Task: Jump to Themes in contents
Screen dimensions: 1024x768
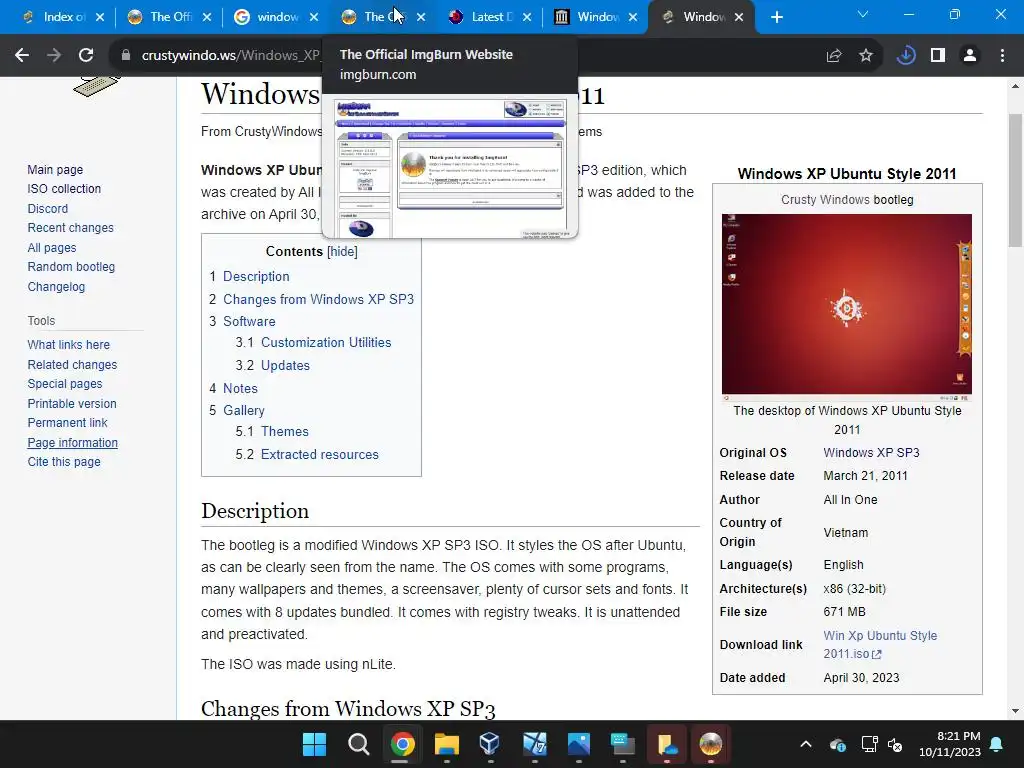Action: point(284,431)
